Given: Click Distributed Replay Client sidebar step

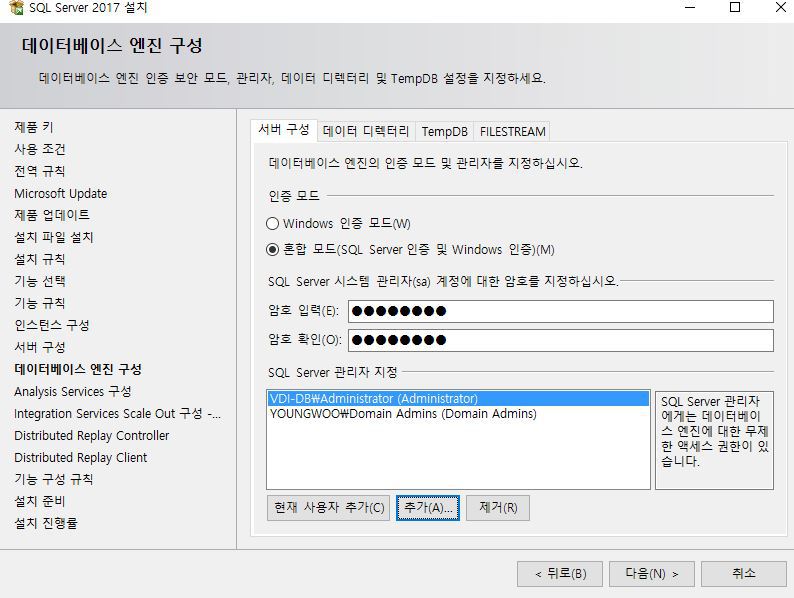Looking at the screenshot, I should (x=81, y=458).
